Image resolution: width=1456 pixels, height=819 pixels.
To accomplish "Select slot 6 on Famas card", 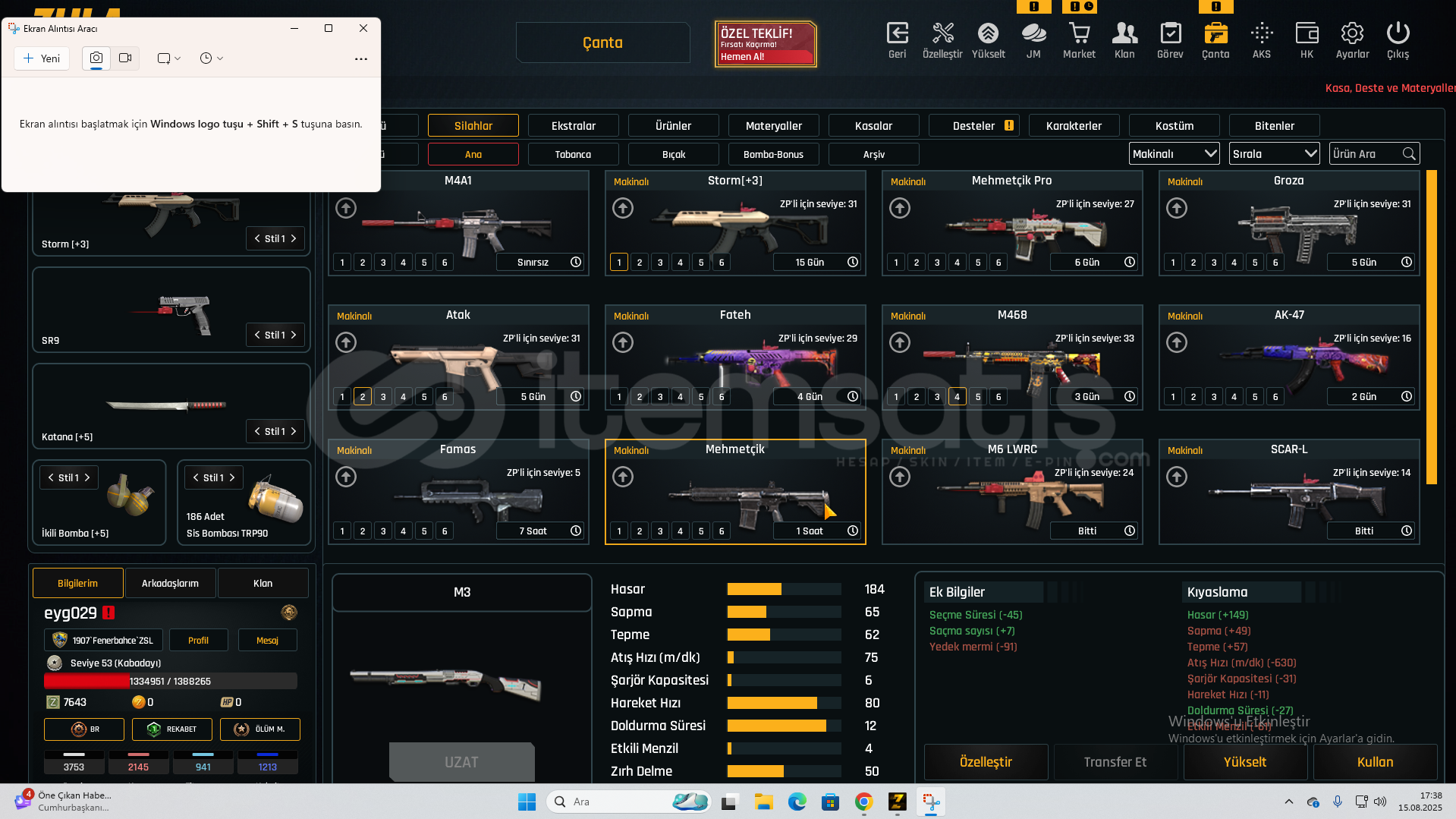I will click(445, 531).
